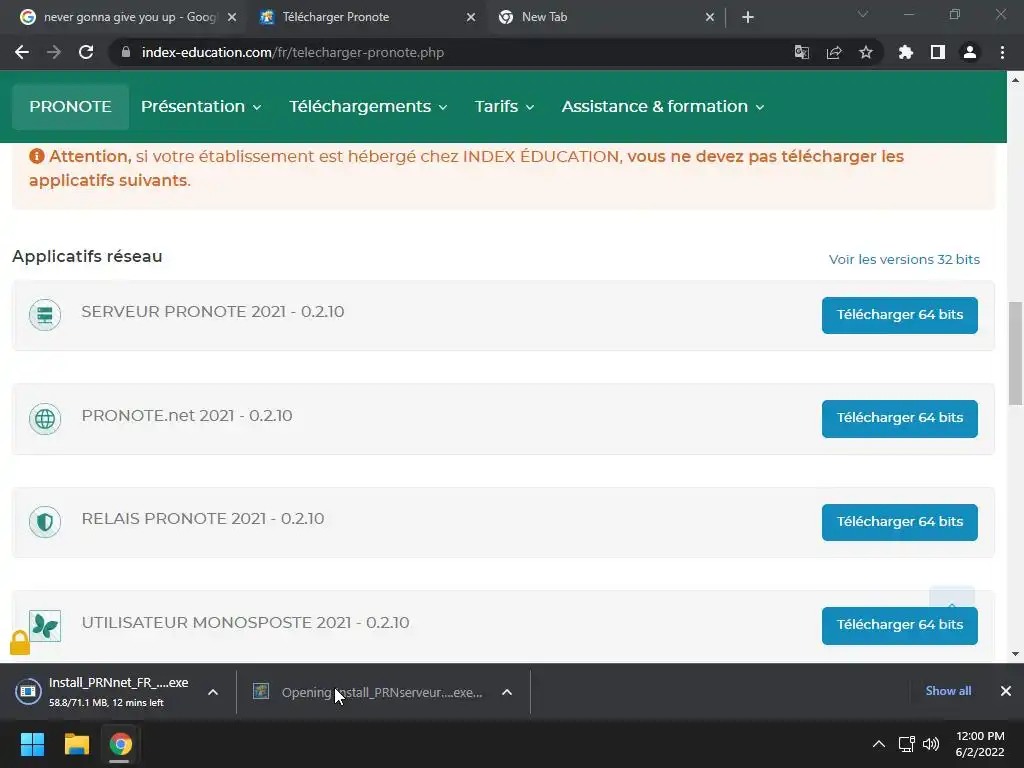Go back to previous page

pyautogui.click(x=22, y=52)
